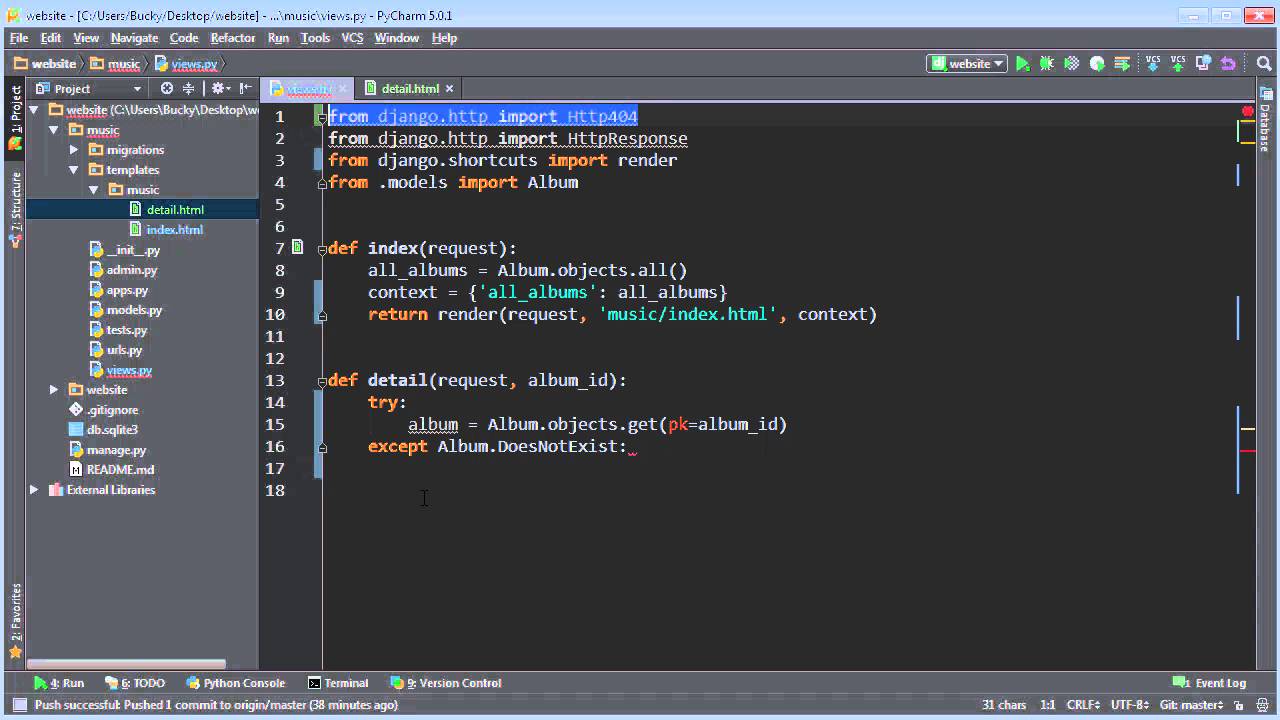Screen dimensions: 1280x720
Task: Select README.md in the project tree
Action: click(x=120, y=470)
